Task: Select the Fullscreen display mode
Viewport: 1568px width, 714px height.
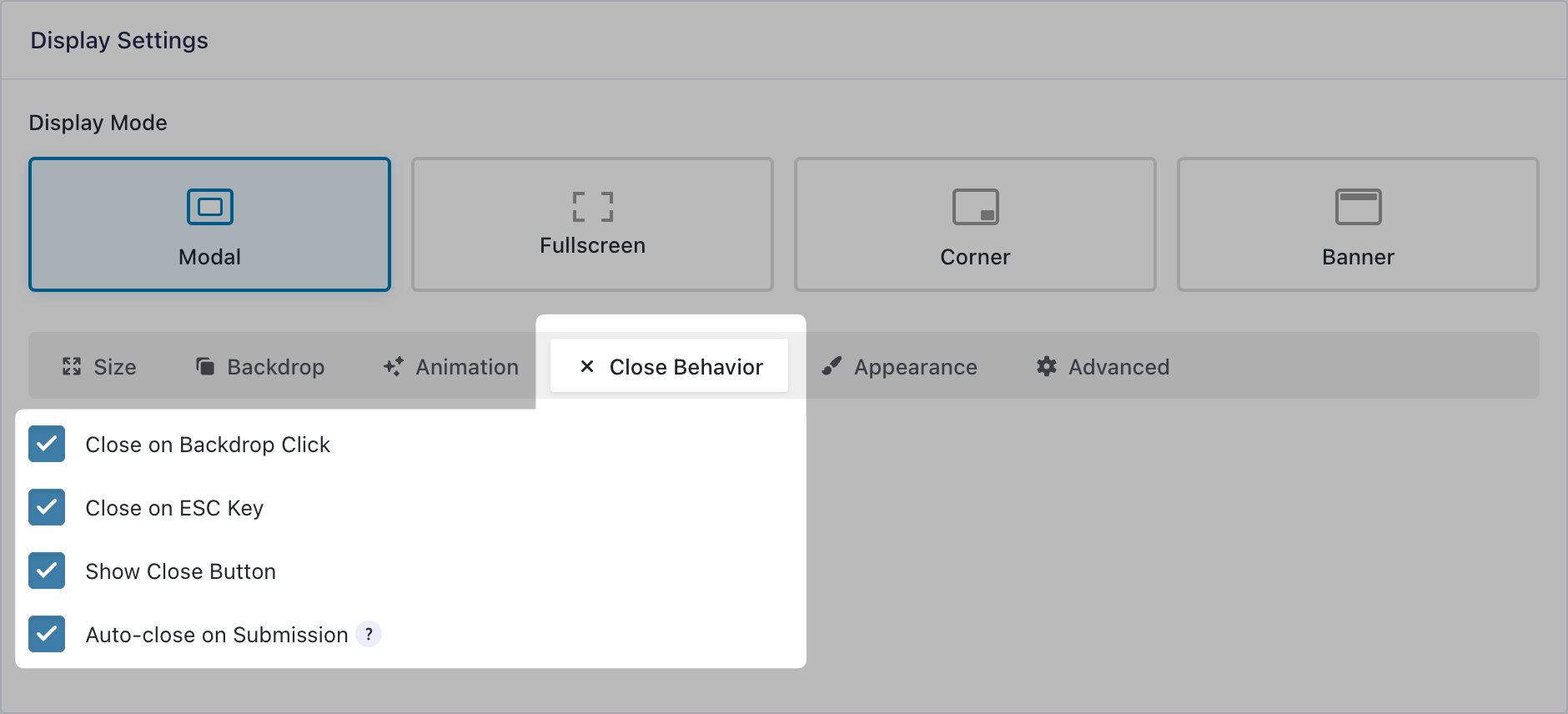Action: (592, 224)
